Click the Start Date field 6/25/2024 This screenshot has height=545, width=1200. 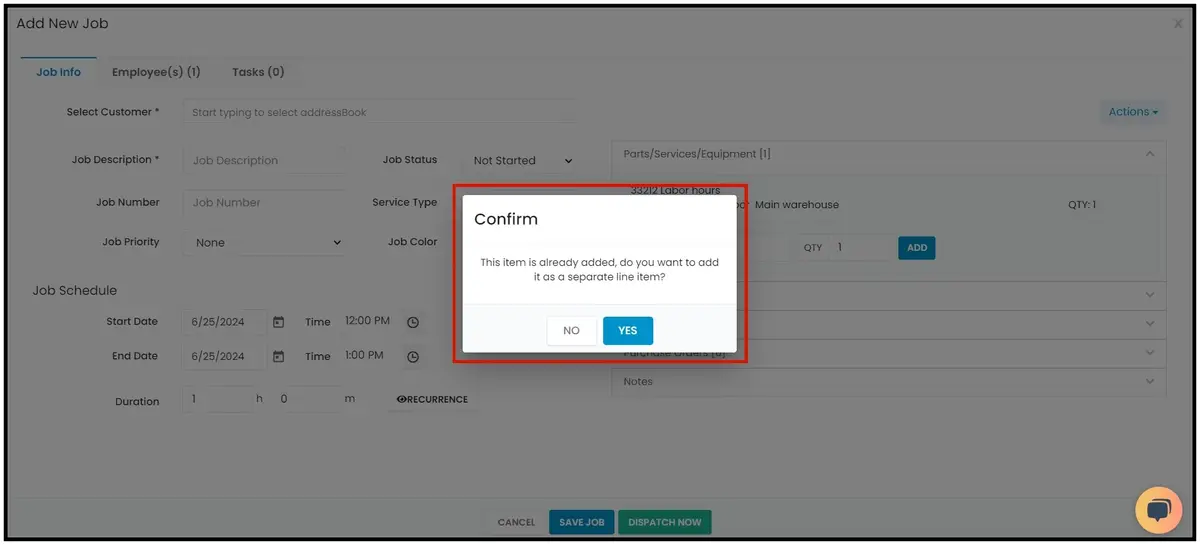click(225, 322)
